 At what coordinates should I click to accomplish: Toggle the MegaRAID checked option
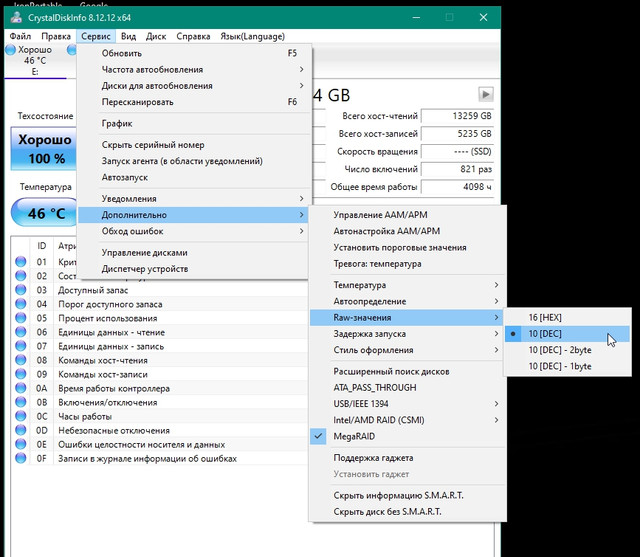coord(407,436)
